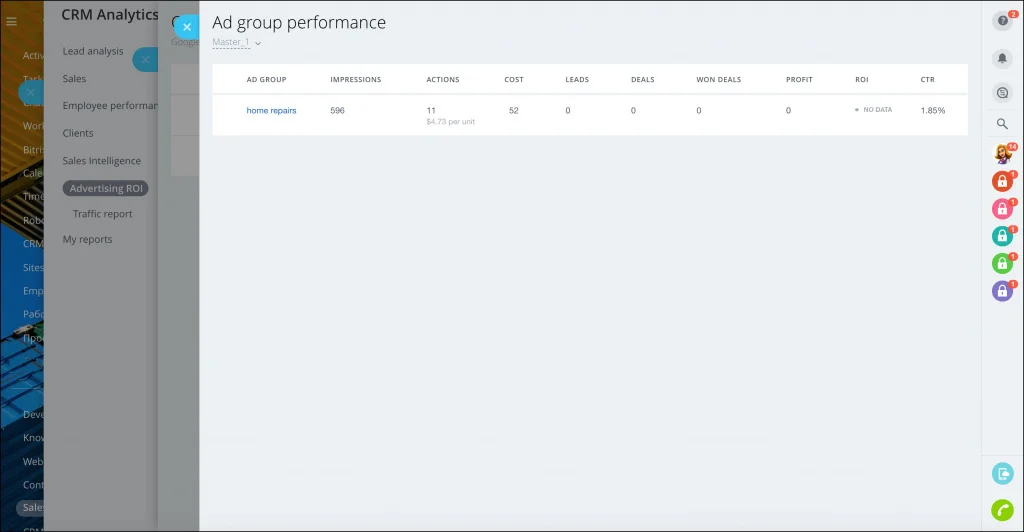Open the home repairs ad group link
This screenshot has height=532, width=1024.
tap(271, 110)
